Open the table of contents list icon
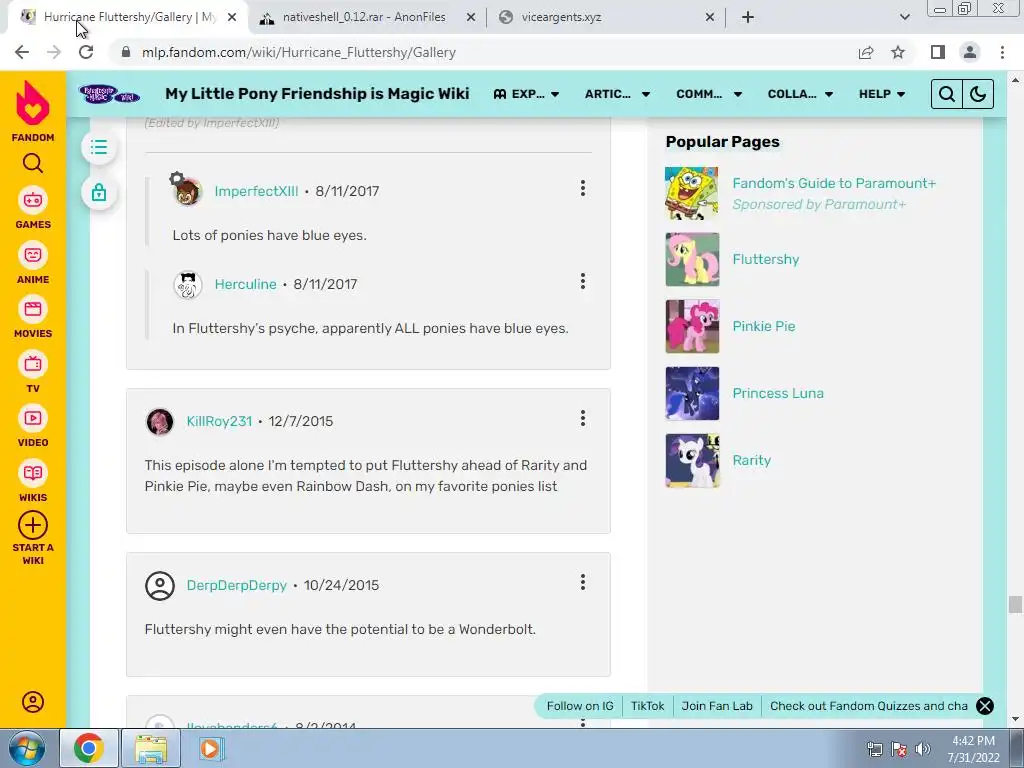The height and width of the screenshot is (768, 1024). (x=99, y=147)
